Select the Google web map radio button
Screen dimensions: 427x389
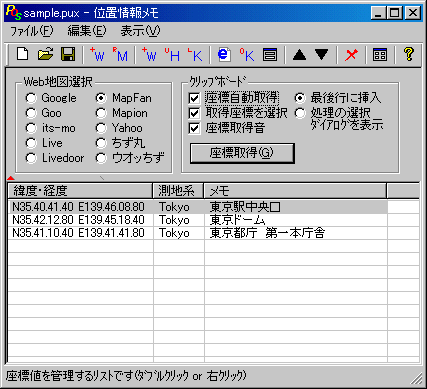pos(31,98)
